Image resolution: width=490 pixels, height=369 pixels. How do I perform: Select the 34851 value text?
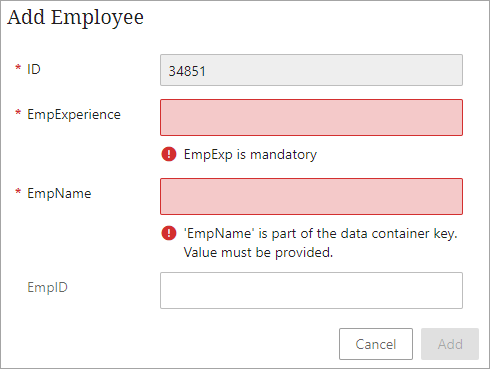(x=187, y=71)
